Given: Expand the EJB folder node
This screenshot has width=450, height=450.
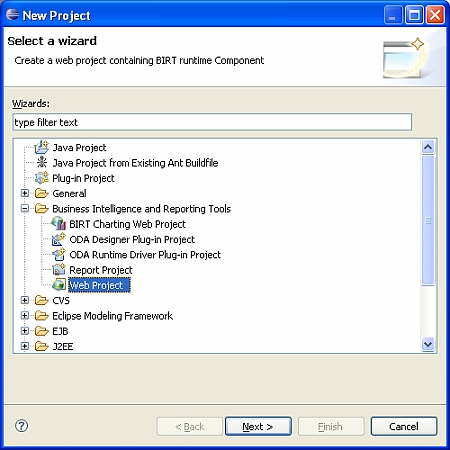Looking at the screenshot, I should pos(25,331).
